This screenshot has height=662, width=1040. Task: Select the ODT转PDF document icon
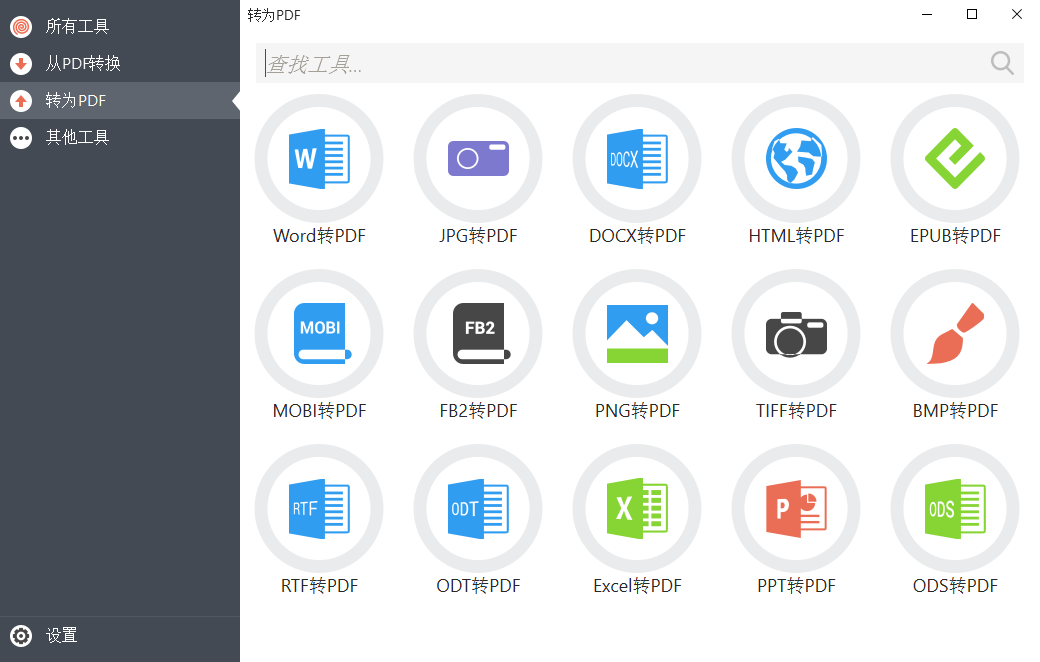coord(478,509)
